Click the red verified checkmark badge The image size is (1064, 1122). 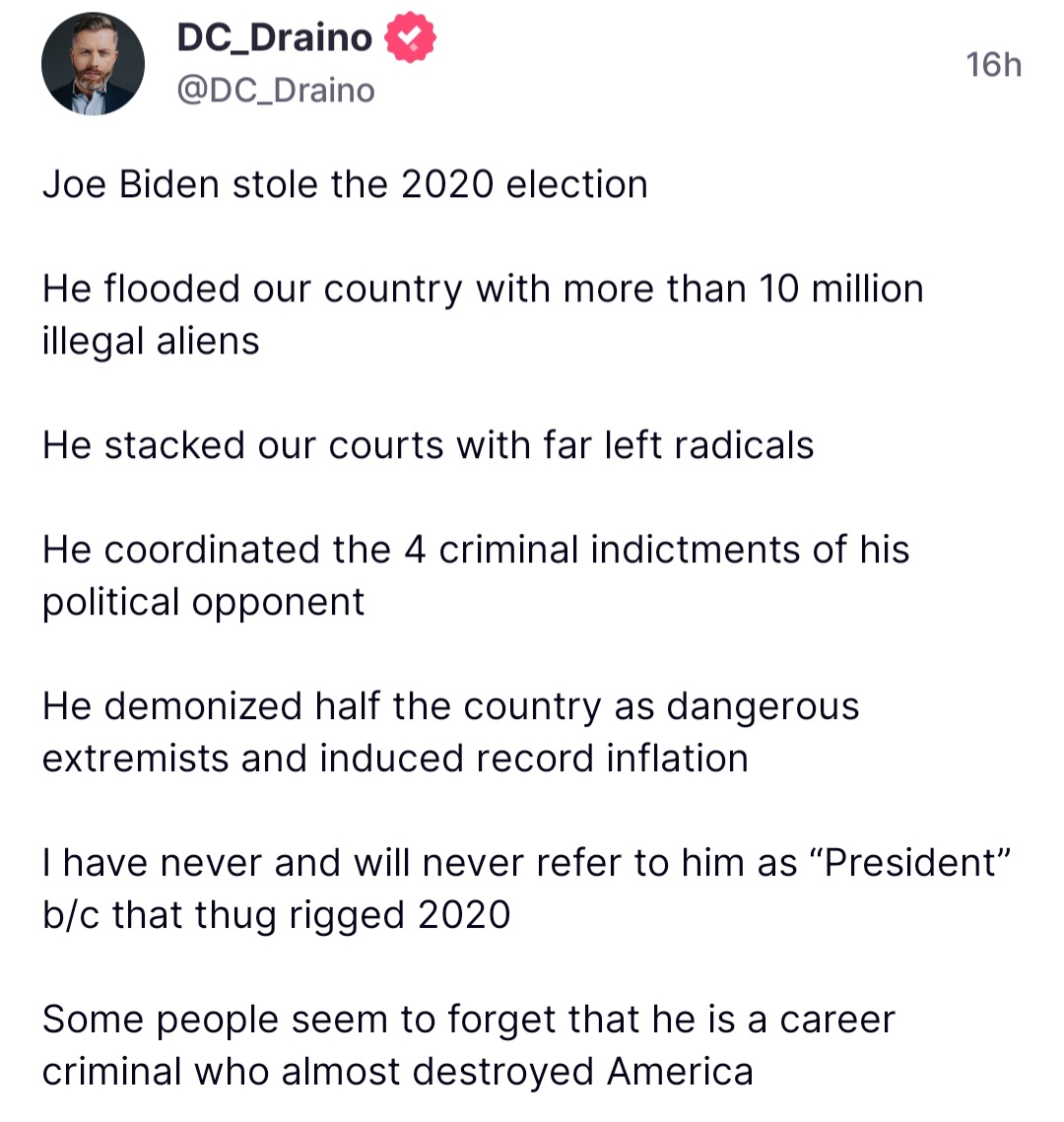(410, 37)
